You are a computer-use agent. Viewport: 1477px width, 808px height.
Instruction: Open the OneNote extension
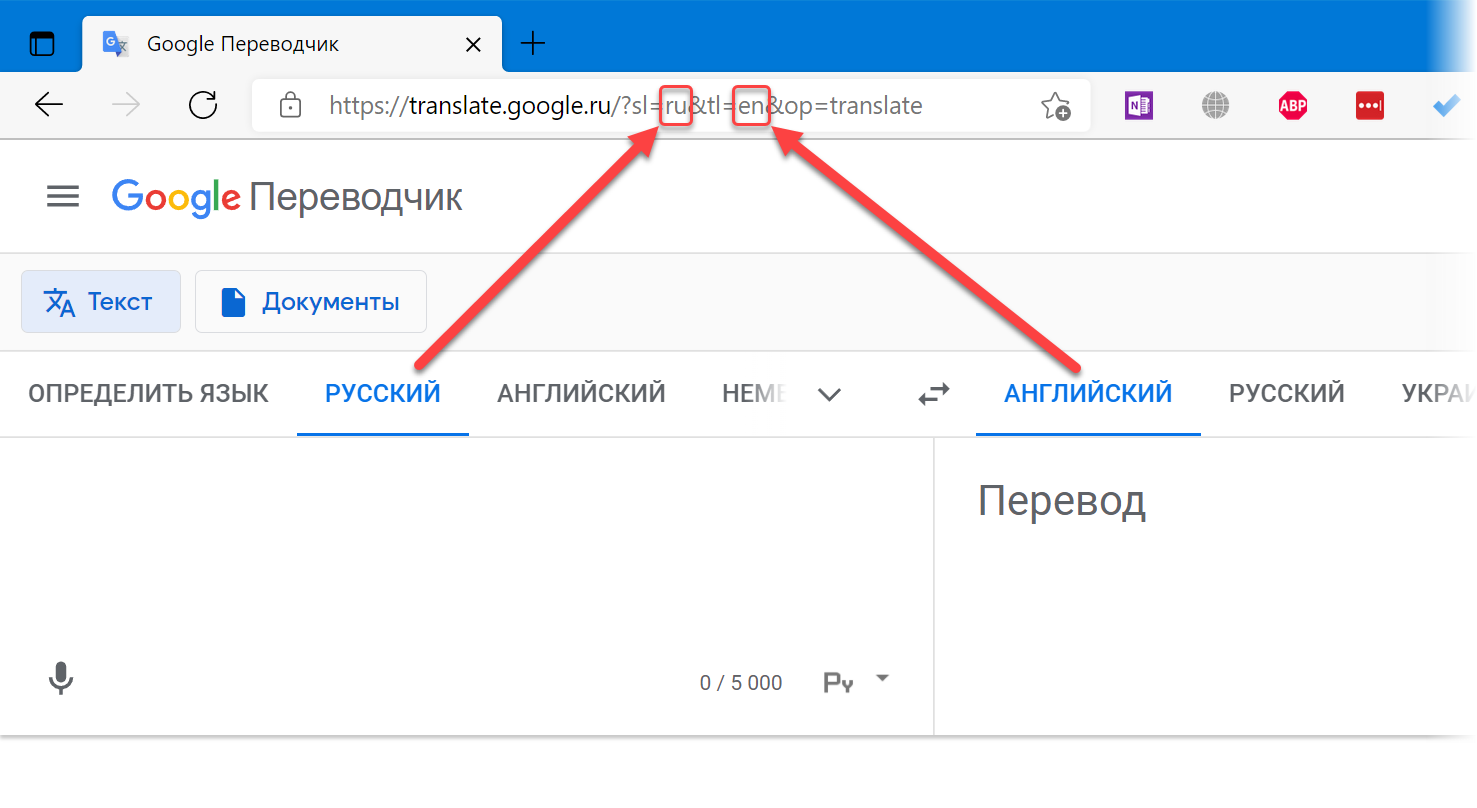(x=1139, y=105)
